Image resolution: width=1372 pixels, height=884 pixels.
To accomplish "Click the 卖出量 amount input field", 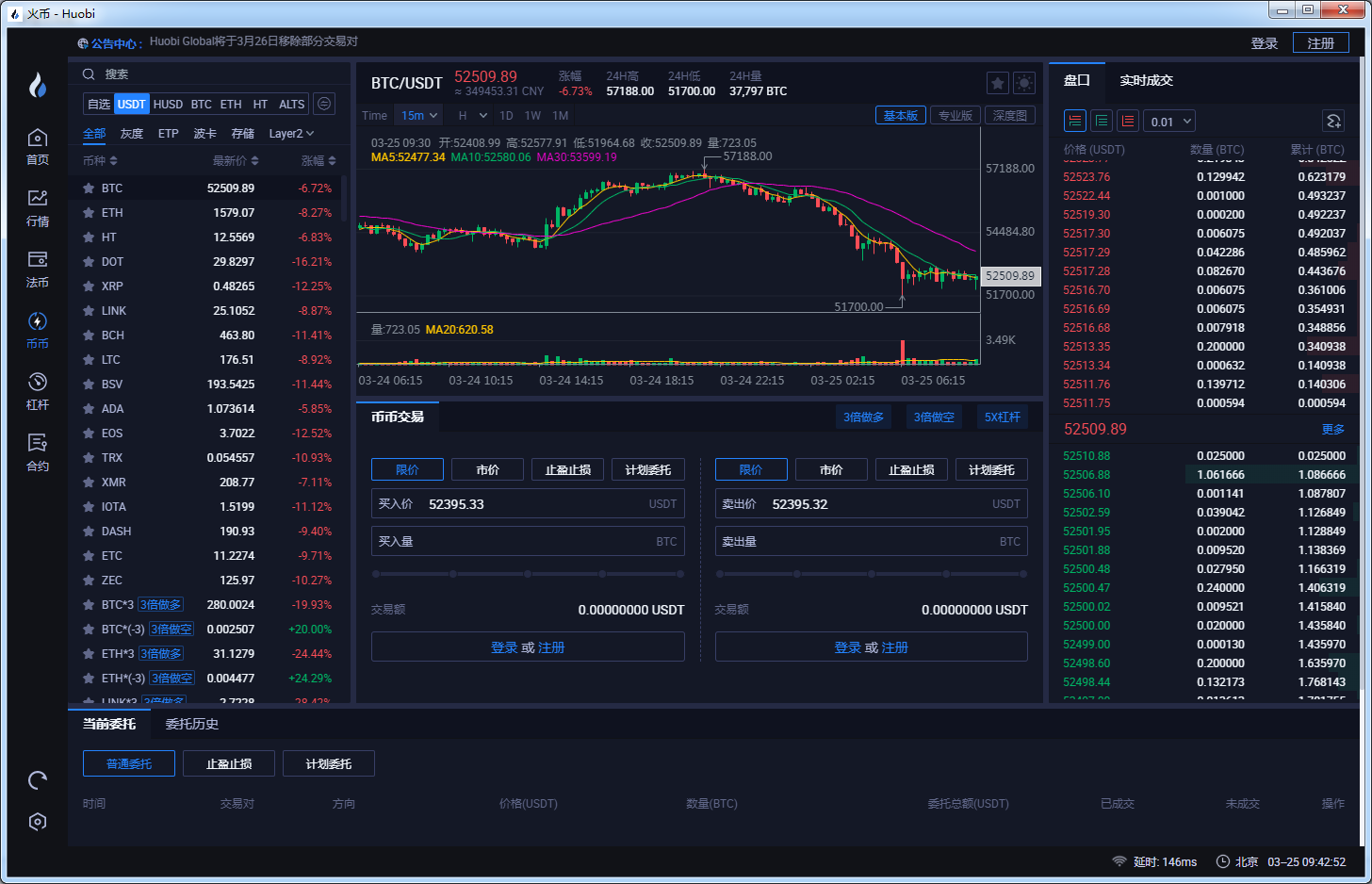I will tap(872, 541).
